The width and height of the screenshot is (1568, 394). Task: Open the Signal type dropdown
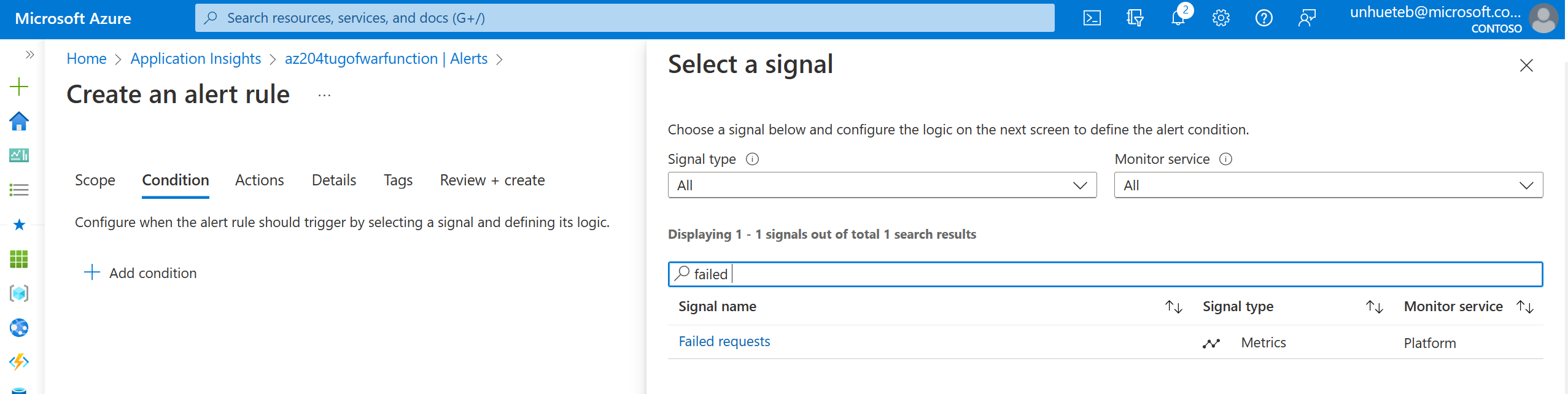[882, 185]
